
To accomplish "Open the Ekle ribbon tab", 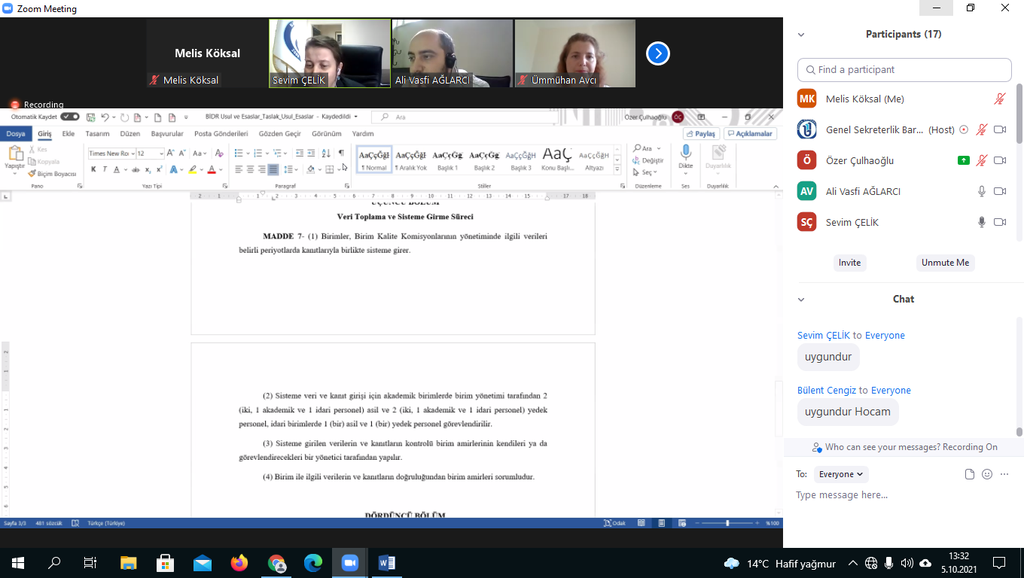I will (68, 133).
